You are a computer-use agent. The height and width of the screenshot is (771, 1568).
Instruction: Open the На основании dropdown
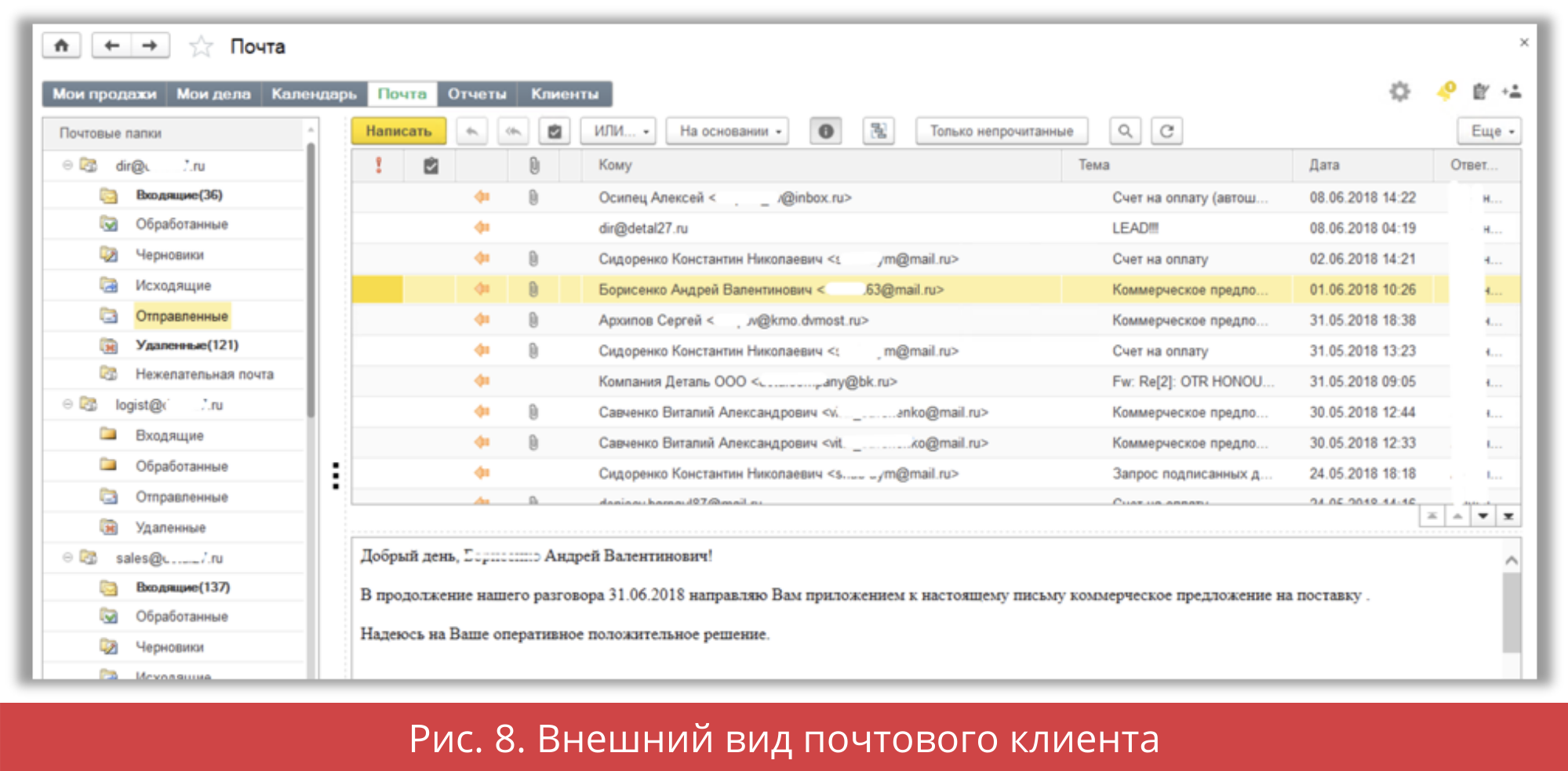727,131
